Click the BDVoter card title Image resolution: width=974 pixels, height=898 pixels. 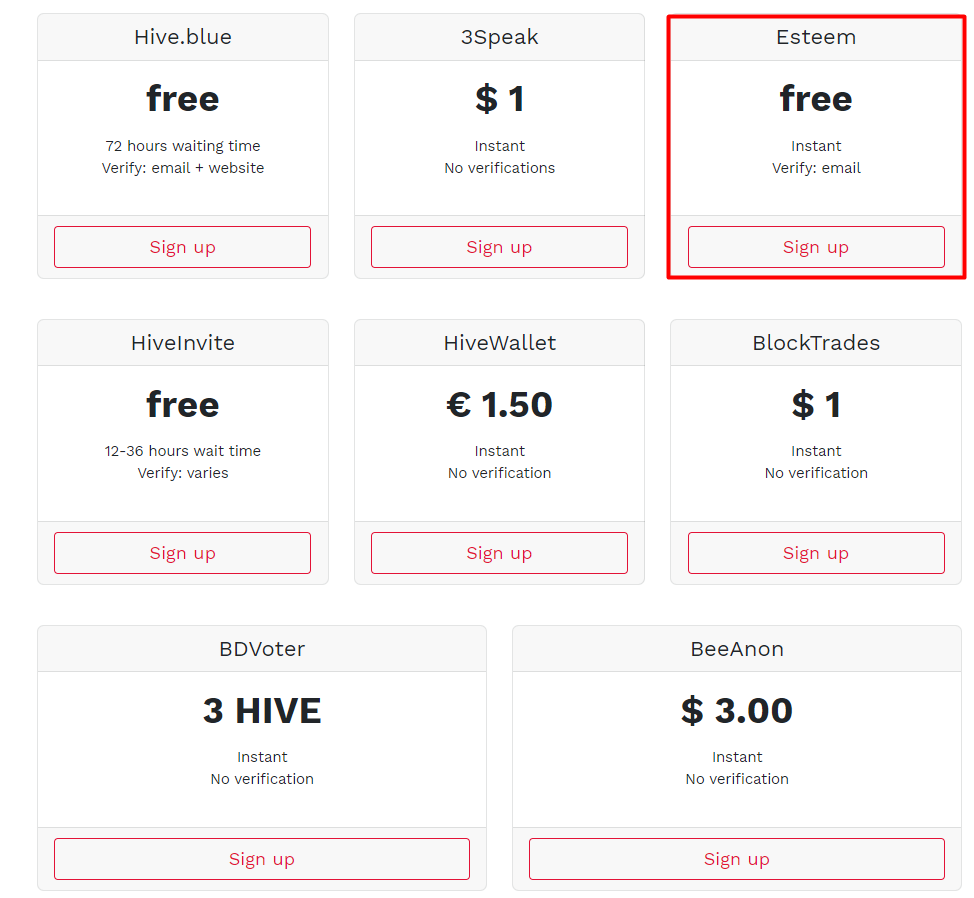point(262,649)
